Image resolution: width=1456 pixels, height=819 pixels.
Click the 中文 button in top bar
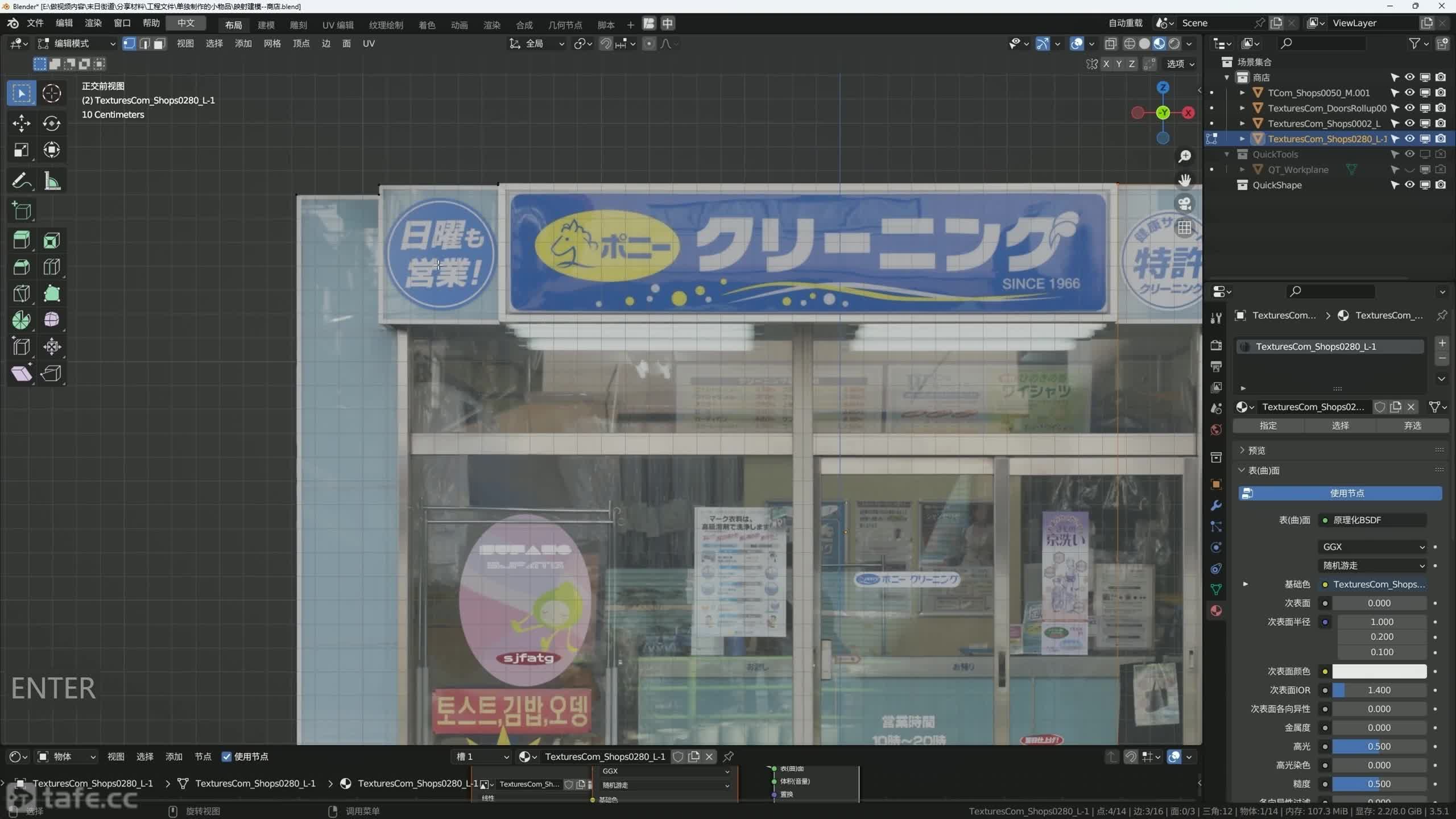point(186,23)
